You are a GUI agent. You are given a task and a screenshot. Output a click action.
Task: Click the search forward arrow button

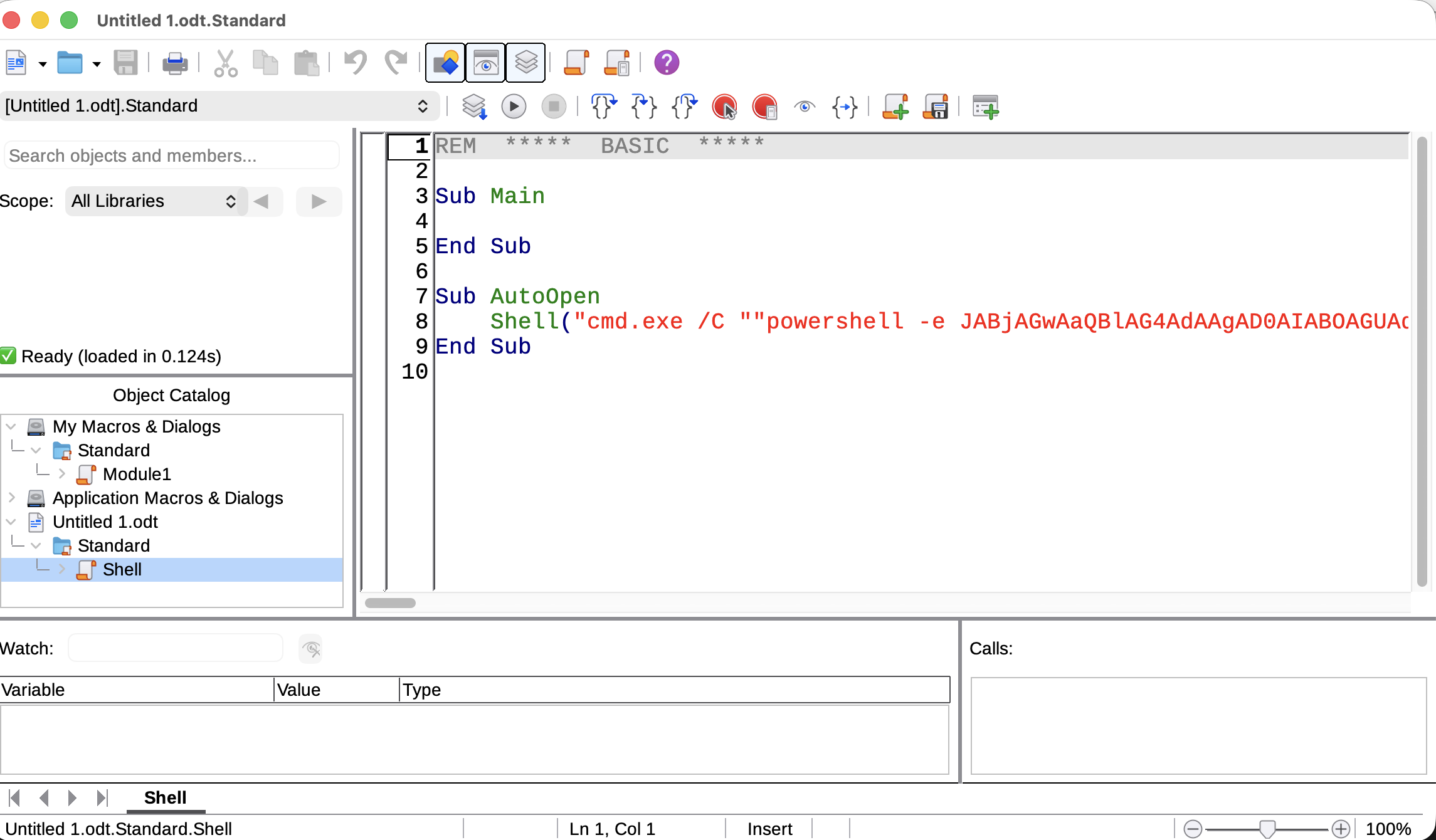pyautogui.click(x=319, y=201)
